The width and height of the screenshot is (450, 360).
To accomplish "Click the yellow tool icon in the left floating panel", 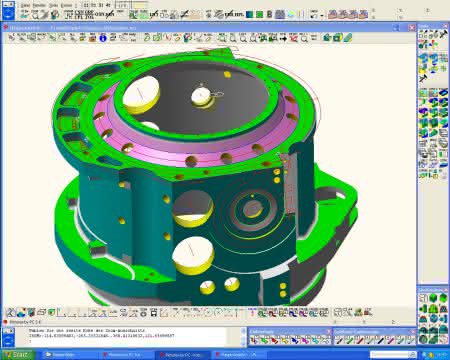I will point(284,340).
